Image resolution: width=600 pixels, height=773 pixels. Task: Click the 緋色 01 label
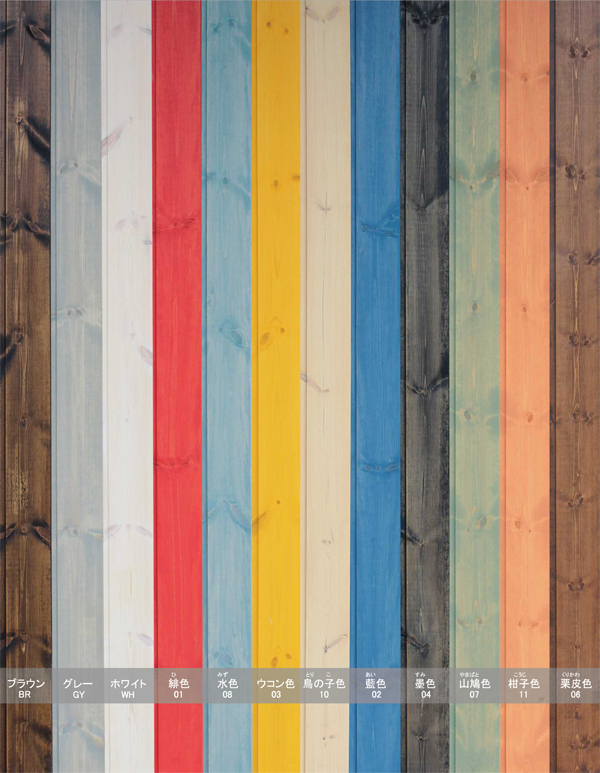coord(177,687)
